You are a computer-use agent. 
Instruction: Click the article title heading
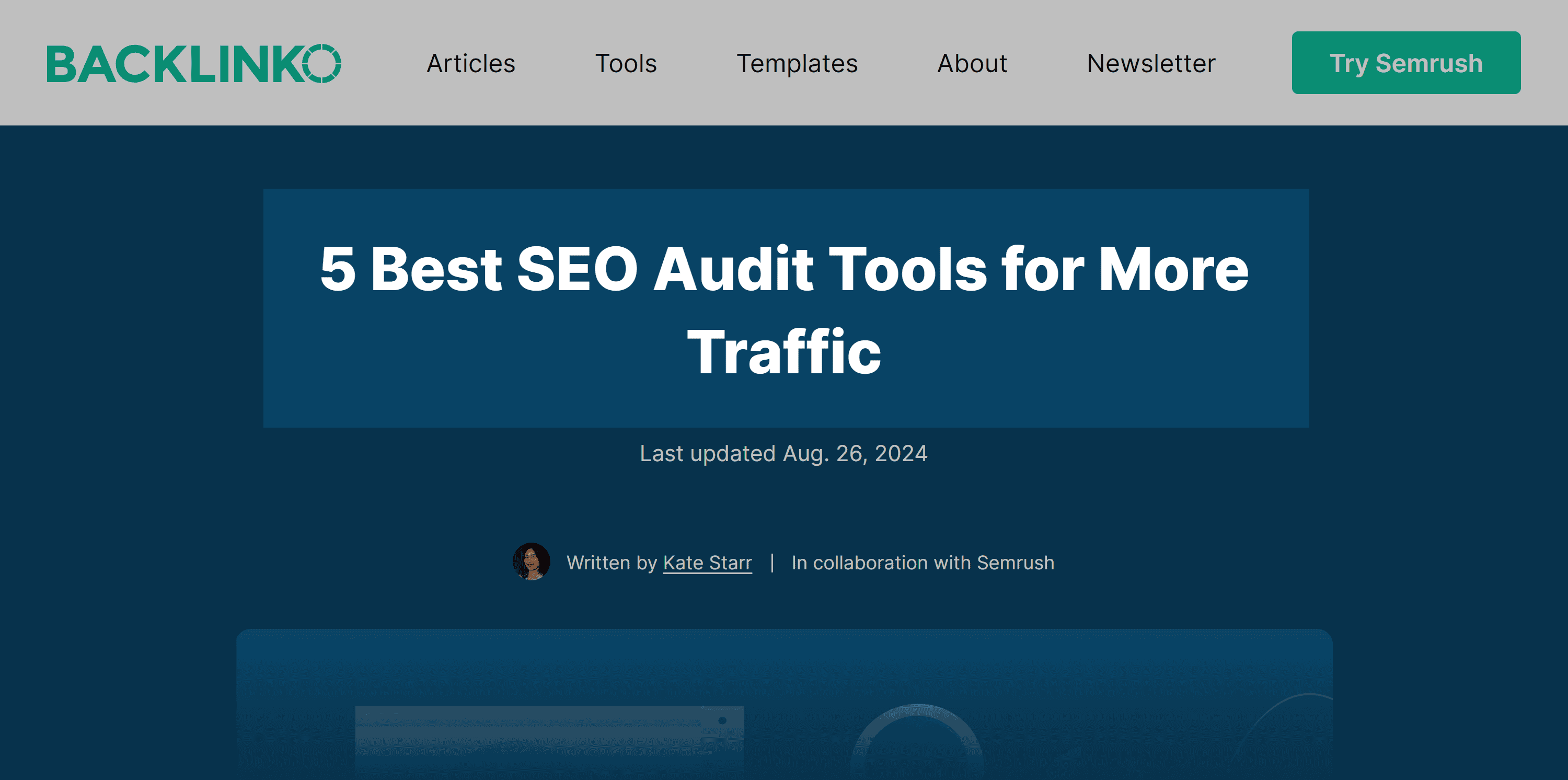point(785,309)
